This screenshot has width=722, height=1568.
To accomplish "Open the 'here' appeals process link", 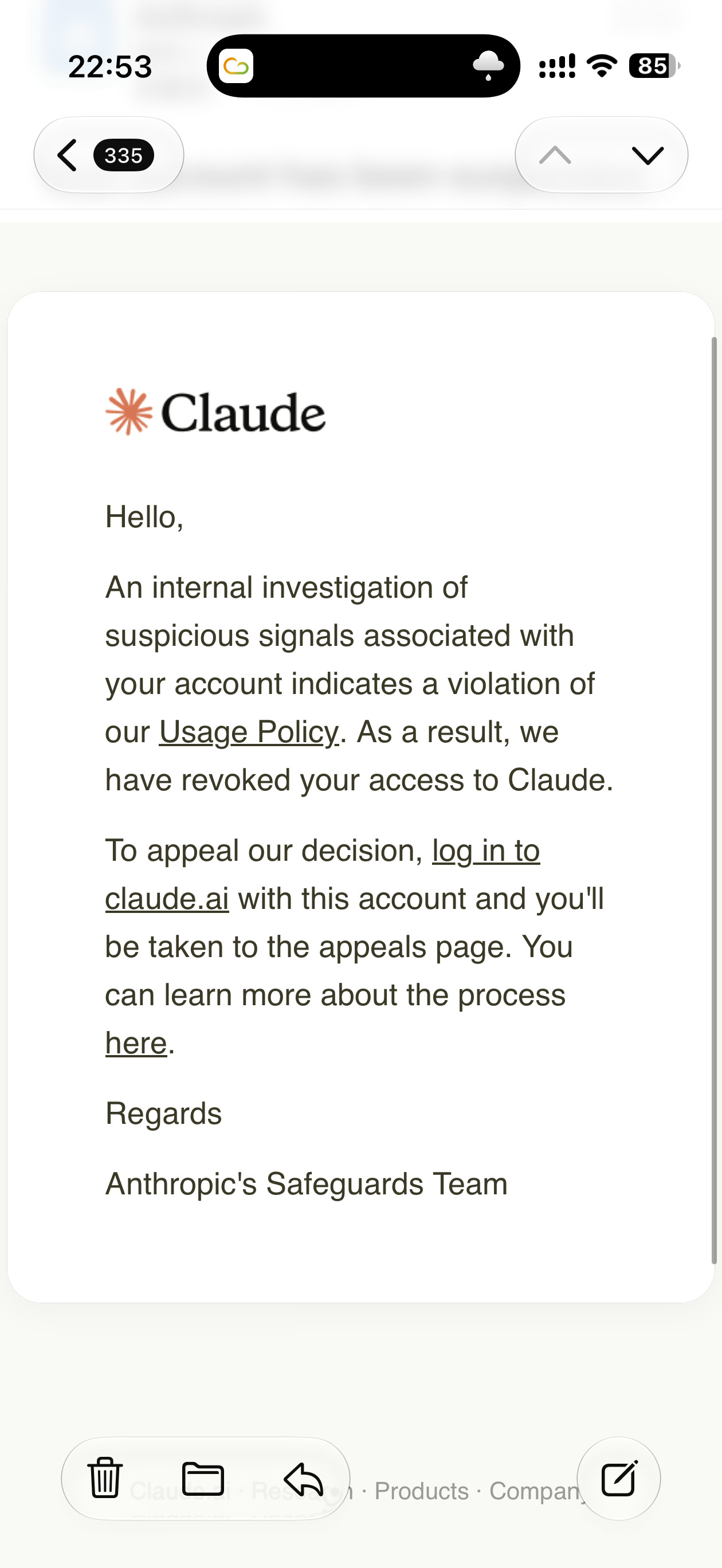I will coord(136,1043).
